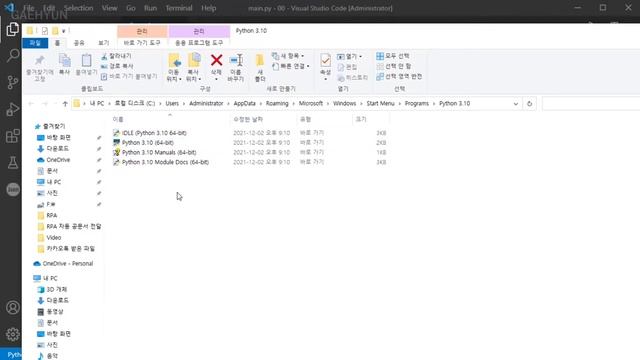640x360 pixels.
Task: Open VS Code Selection menu
Action: [x=78, y=8]
